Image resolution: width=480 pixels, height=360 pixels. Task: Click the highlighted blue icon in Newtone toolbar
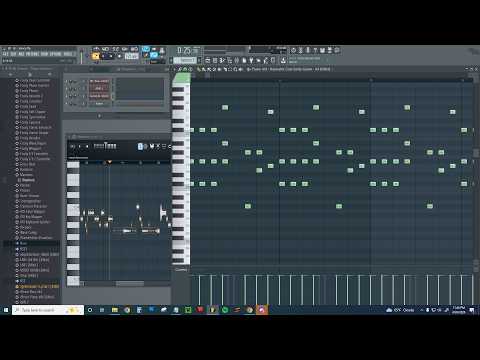pyautogui.click(x=140, y=146)
